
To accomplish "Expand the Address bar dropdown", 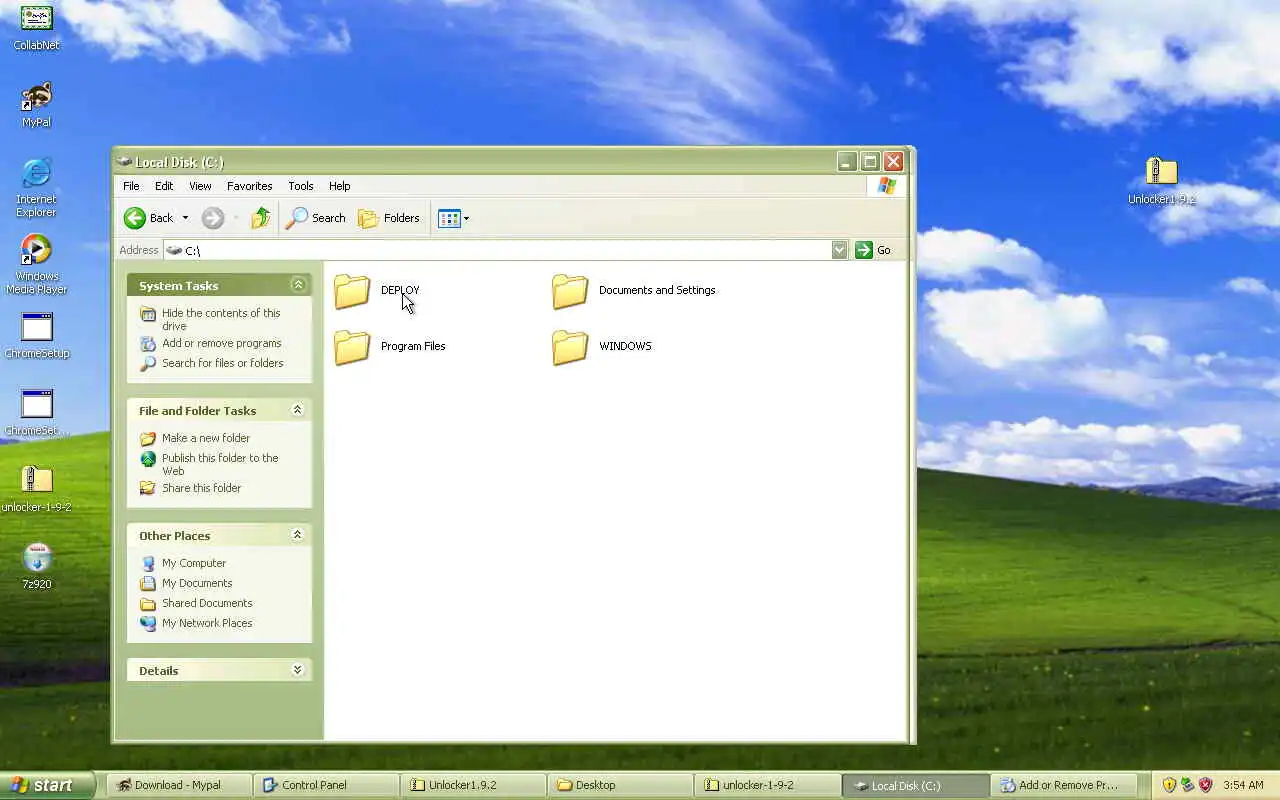I will coord(839,250).
